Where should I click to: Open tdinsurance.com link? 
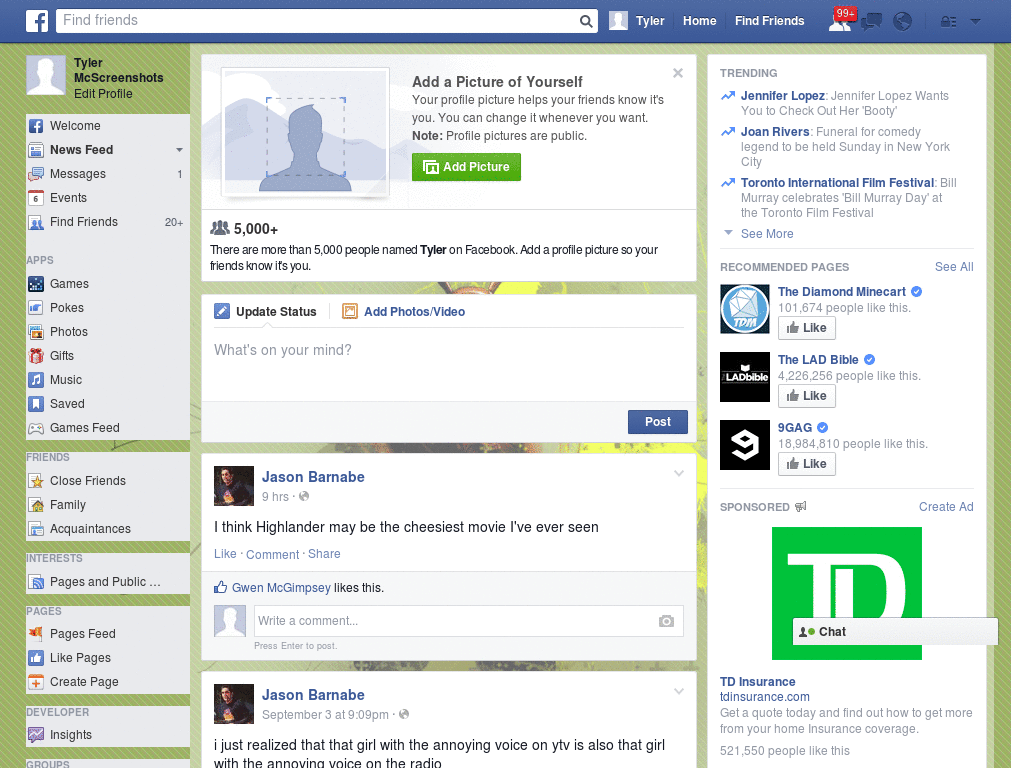click(765, 697)
